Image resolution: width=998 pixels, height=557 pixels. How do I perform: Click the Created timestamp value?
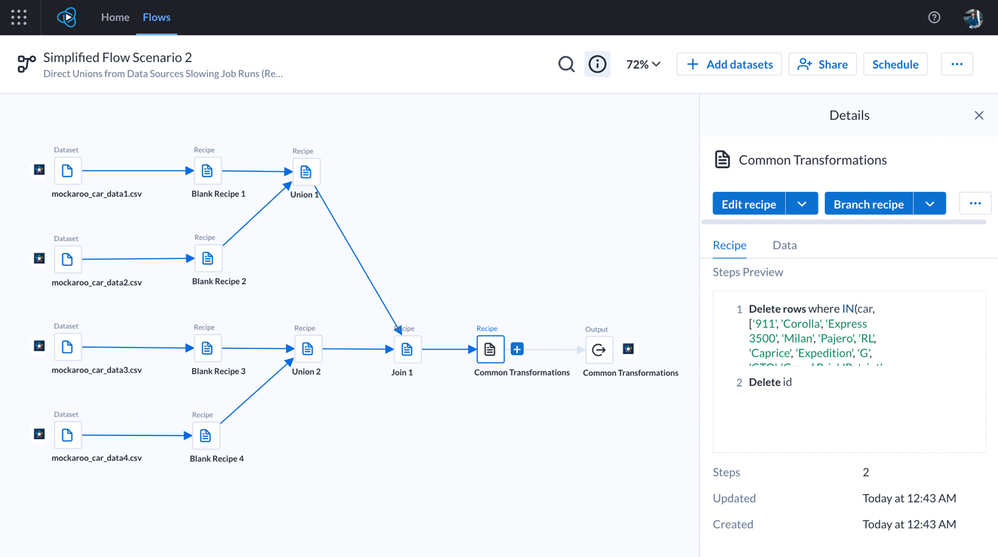[x=909, y=525]
